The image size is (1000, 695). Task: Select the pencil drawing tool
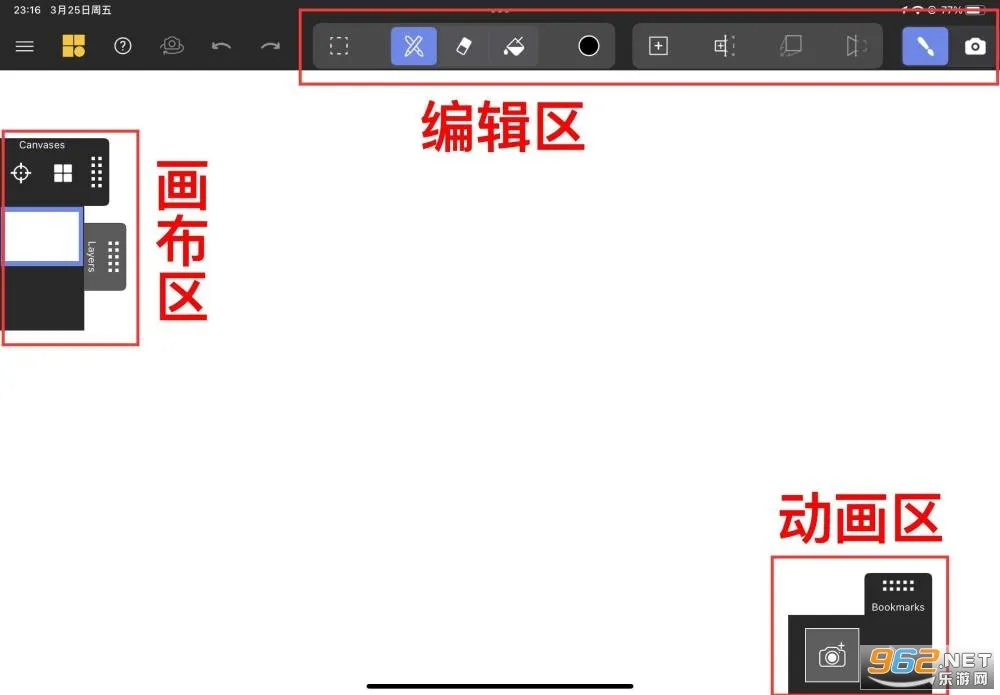coord(414,46)
